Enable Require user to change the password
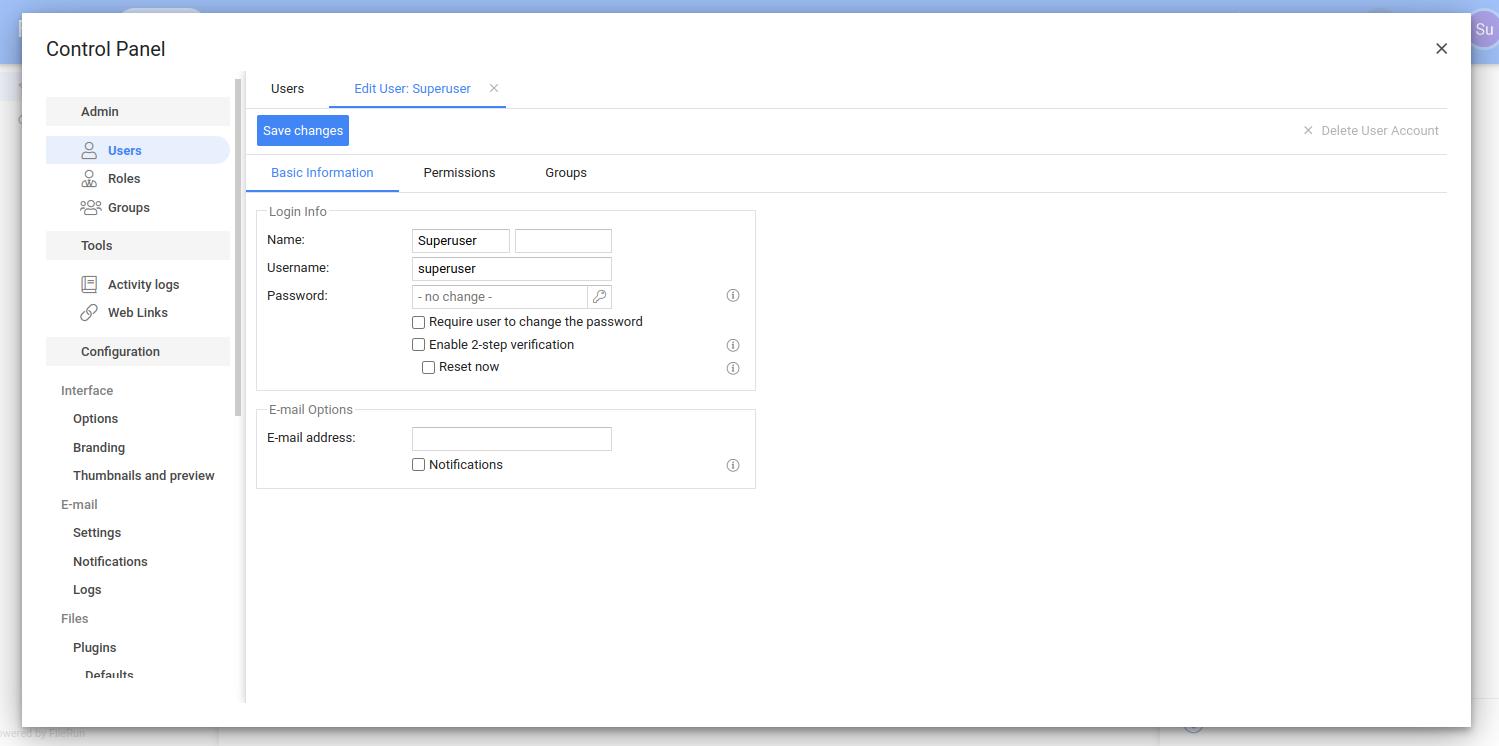Screen dimensions: 1499x746 click(x=419, y=322)
